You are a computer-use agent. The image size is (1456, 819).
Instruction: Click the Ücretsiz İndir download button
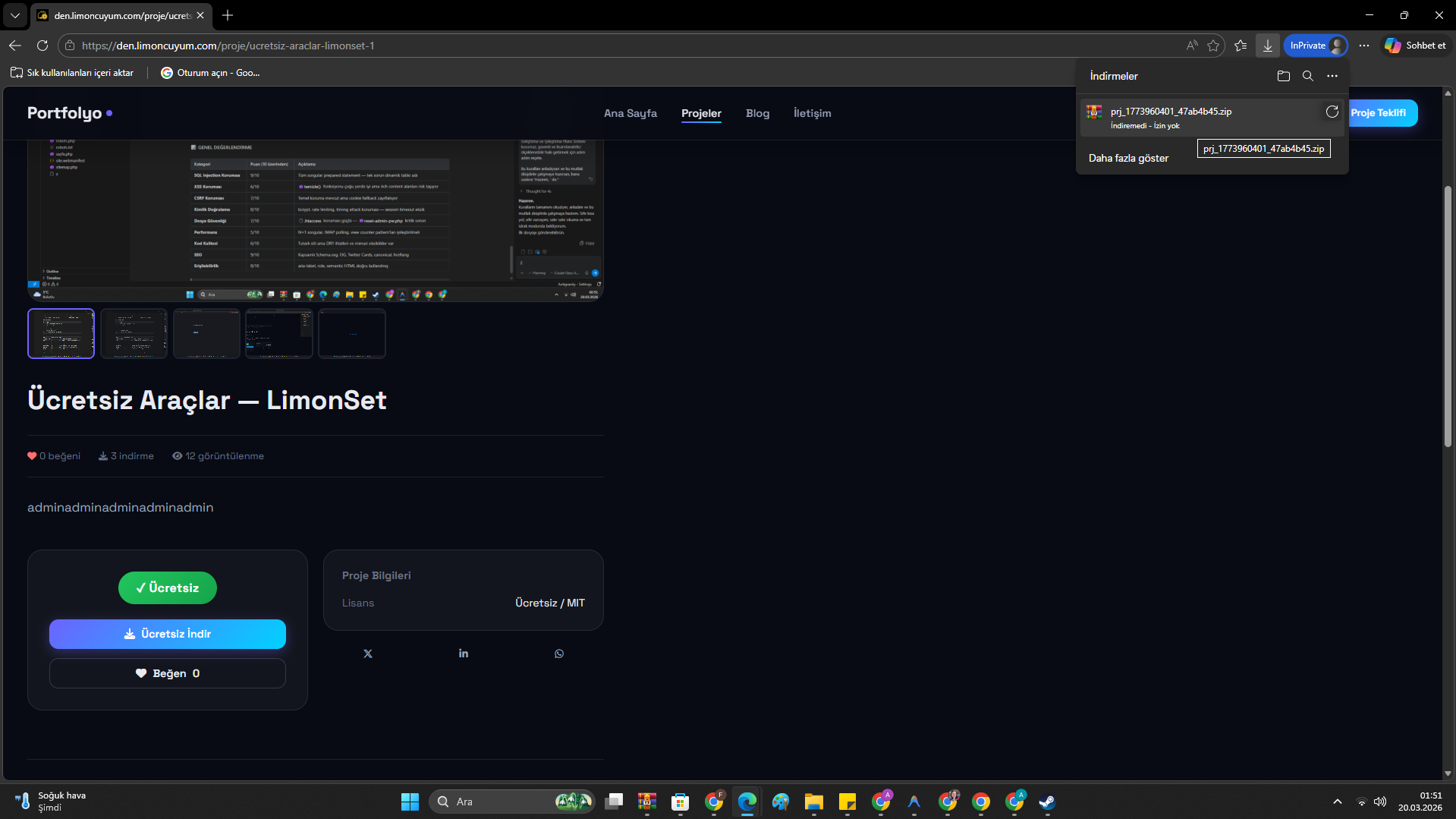168,634
